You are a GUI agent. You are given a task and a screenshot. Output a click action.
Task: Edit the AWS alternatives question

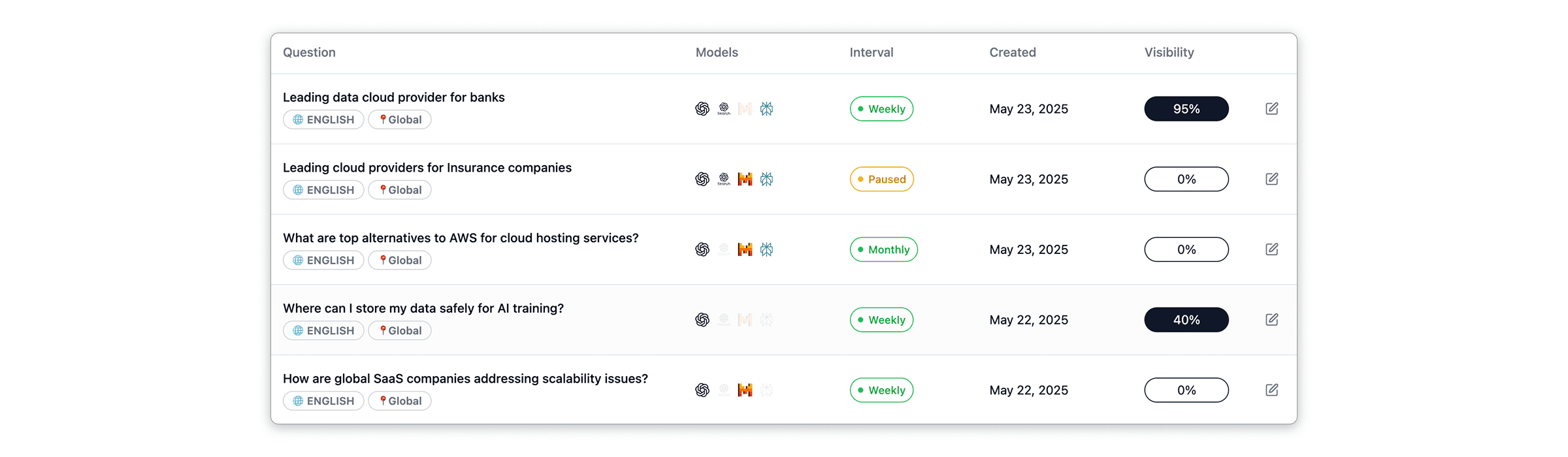tap(1271, 249)
